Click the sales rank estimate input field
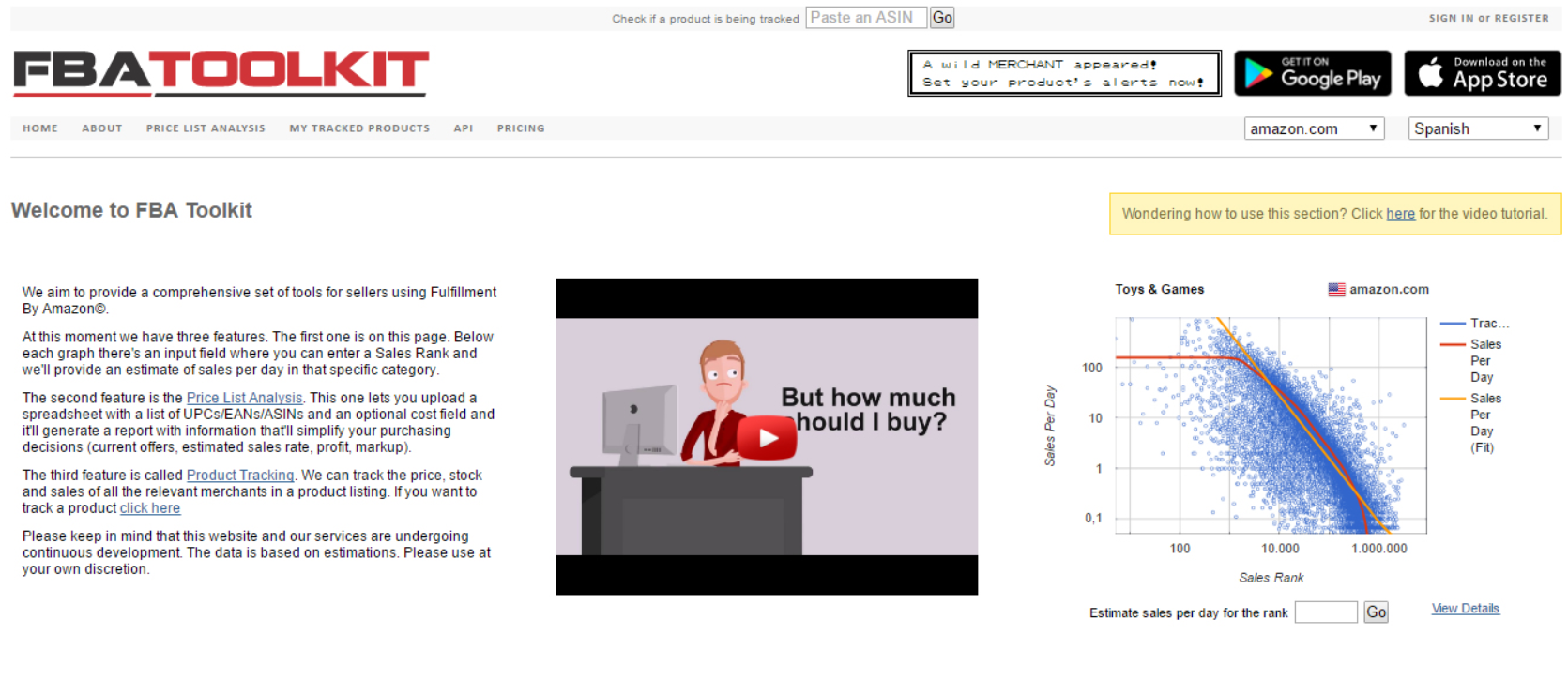The width and height of the screenshot is (1568, 695). coord(1326,612)
